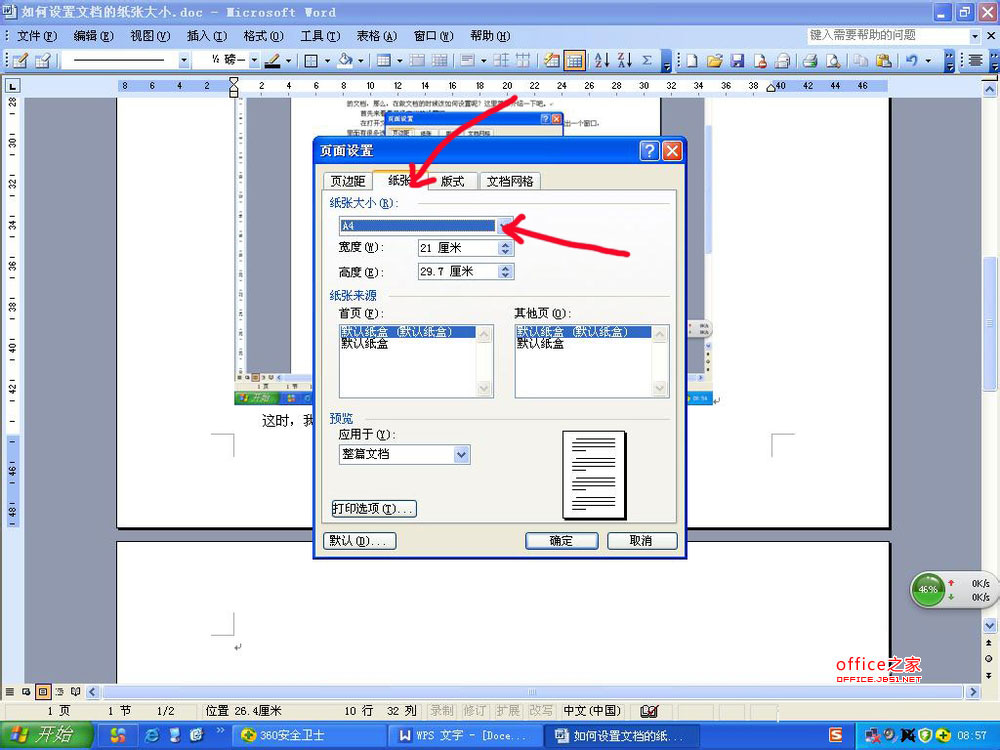Open the 格式 (Format) menu
Image resolution: width=1000 pixels, height=750 pixels.
(x=263, y=36)
